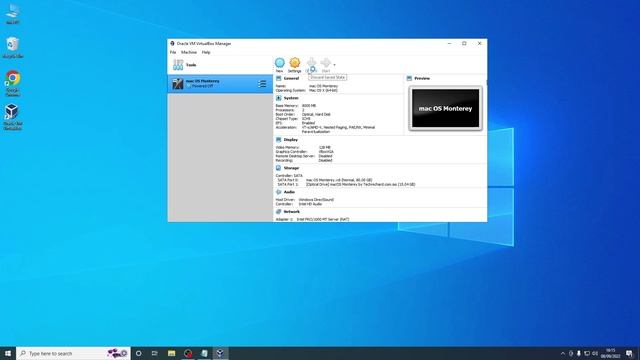Screen dimensions: 640x360
Task: Maximize the VirtualBox Manager window
Action: (x=464, y=43)
